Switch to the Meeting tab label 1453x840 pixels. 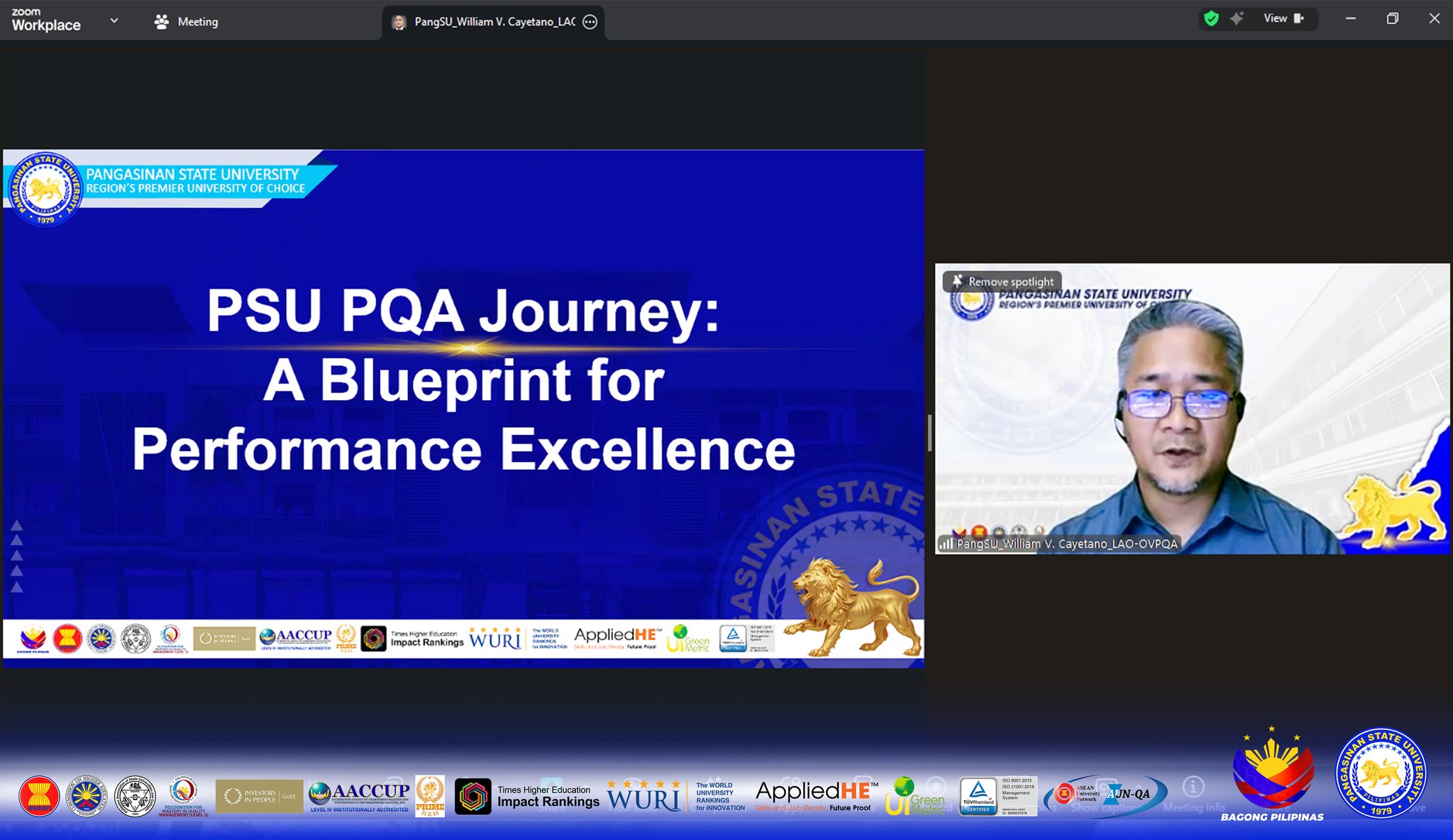[x=197, y=22]
